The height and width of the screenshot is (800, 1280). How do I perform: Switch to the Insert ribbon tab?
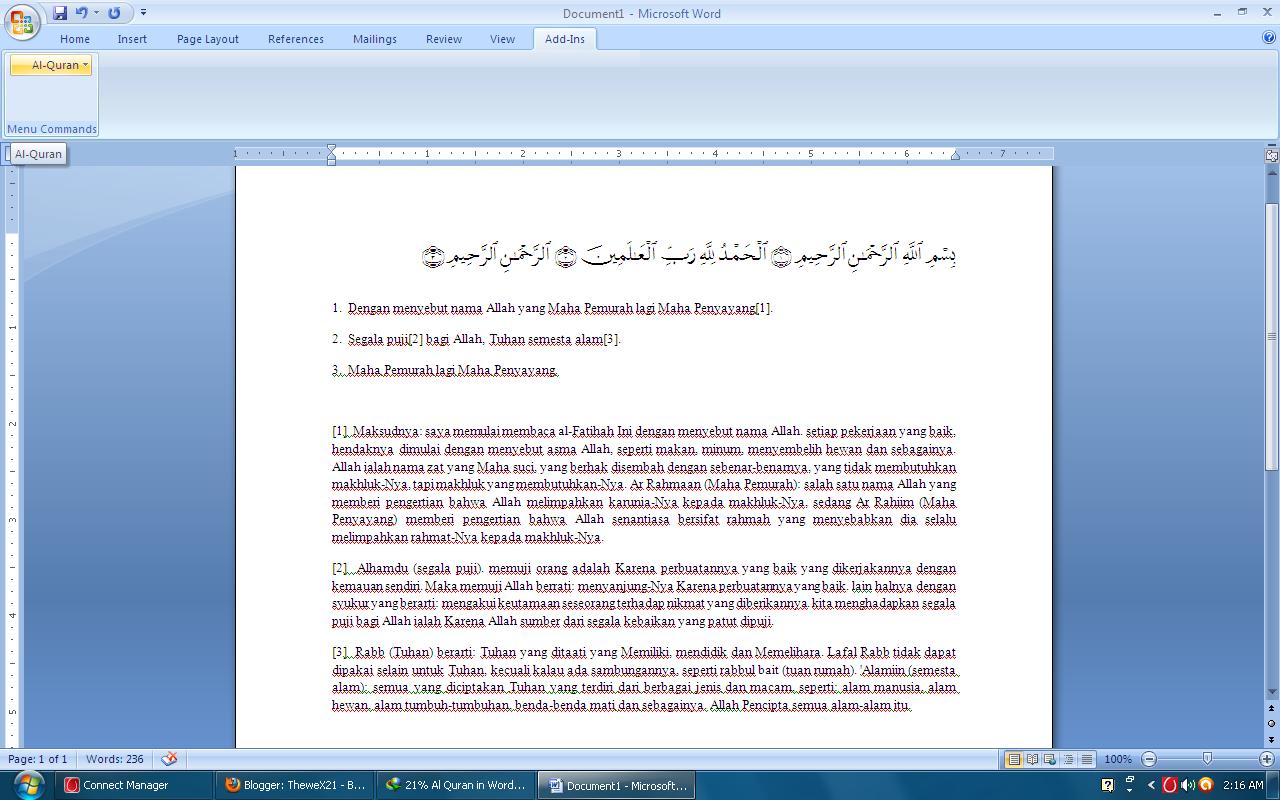(132, 39)
